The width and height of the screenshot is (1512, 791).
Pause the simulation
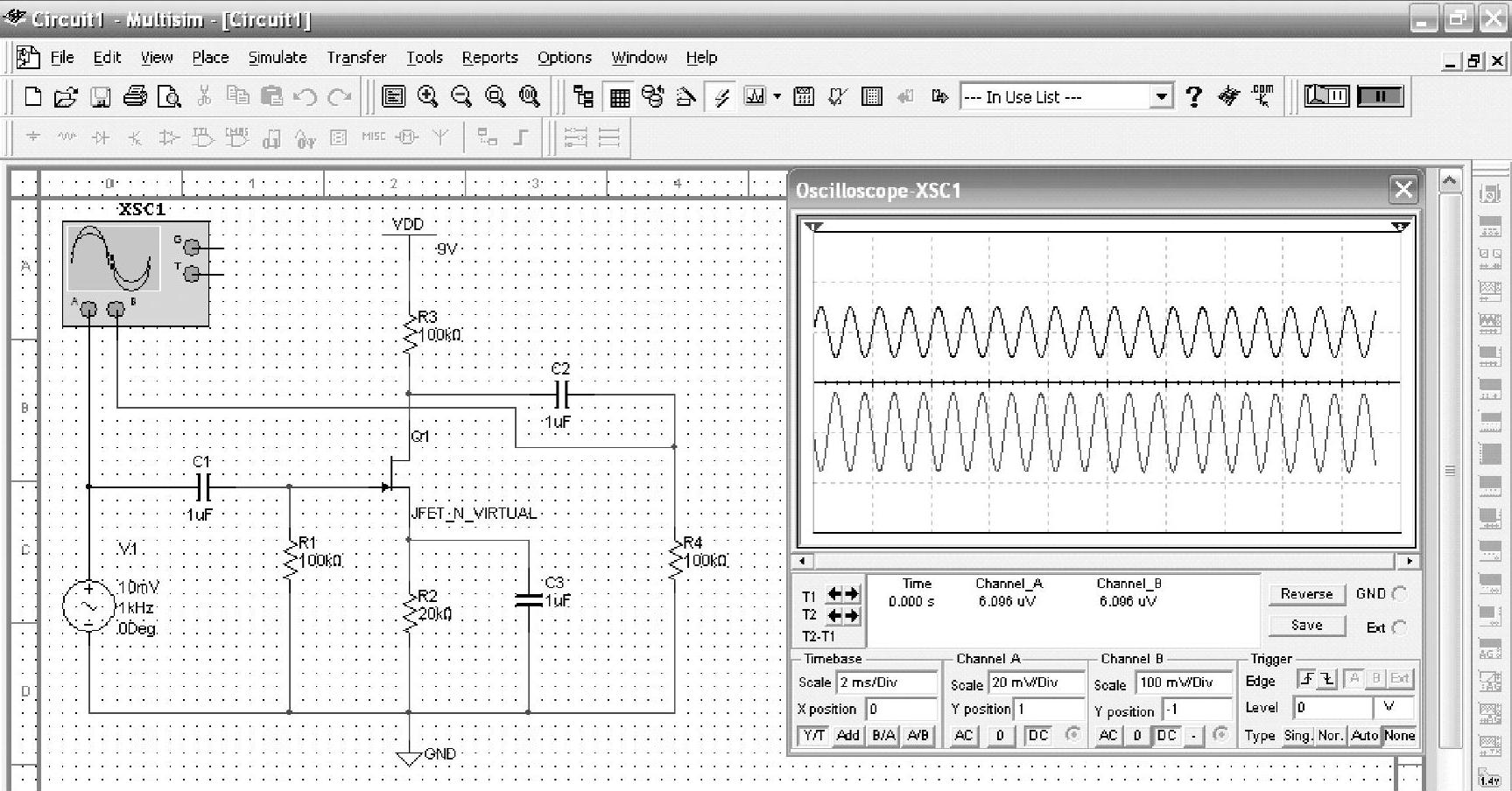1380,96
